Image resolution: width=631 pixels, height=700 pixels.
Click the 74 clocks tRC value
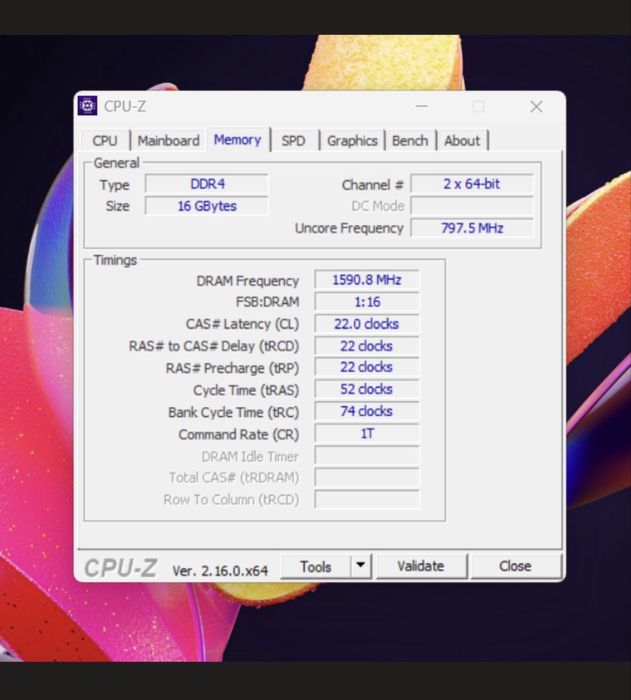point(367,411)
